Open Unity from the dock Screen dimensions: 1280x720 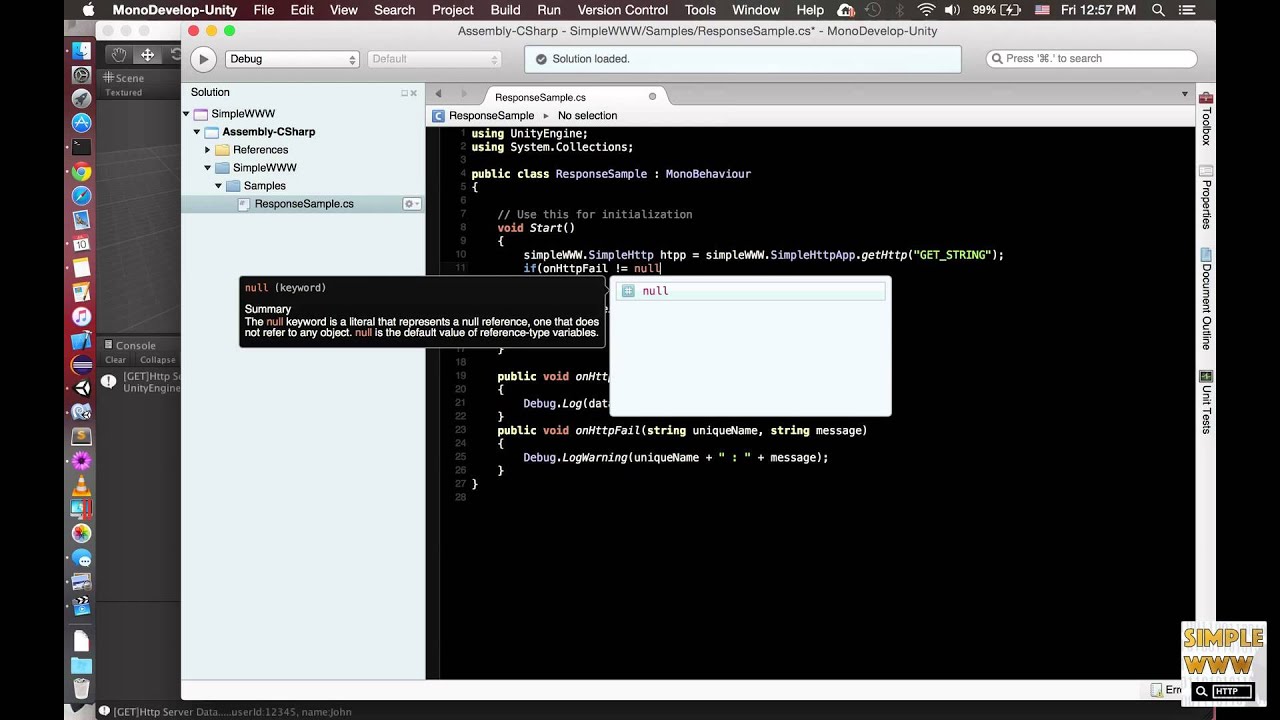[x=82, y=388]
